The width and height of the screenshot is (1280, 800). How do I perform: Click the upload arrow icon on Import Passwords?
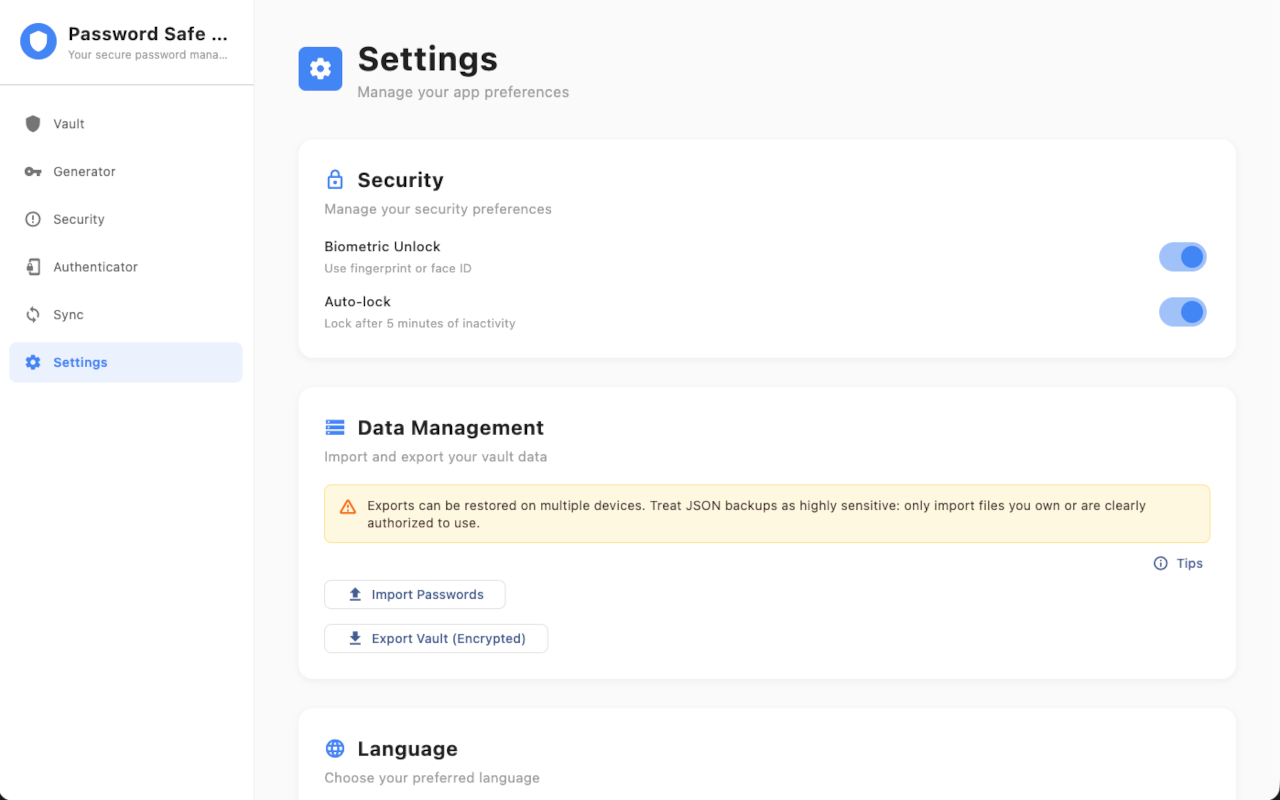point(355,595)
